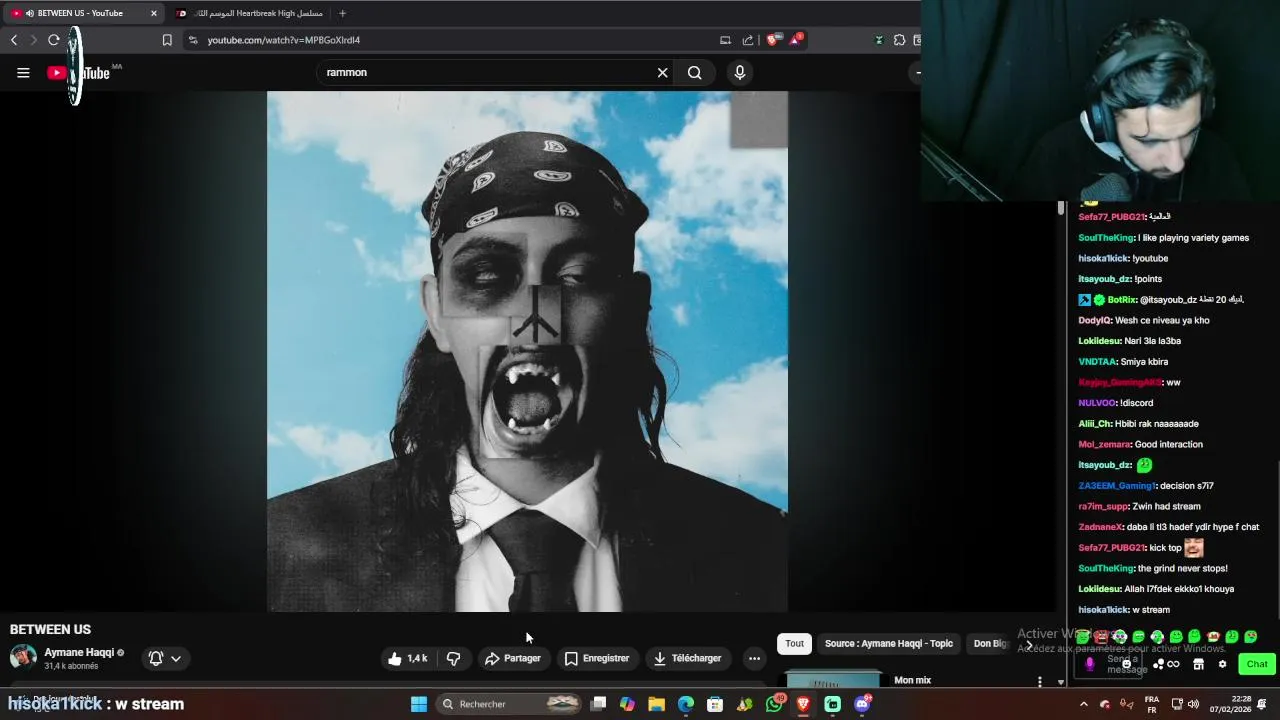
Task: Open the emoji picker in chat input
Action: 1126,664
